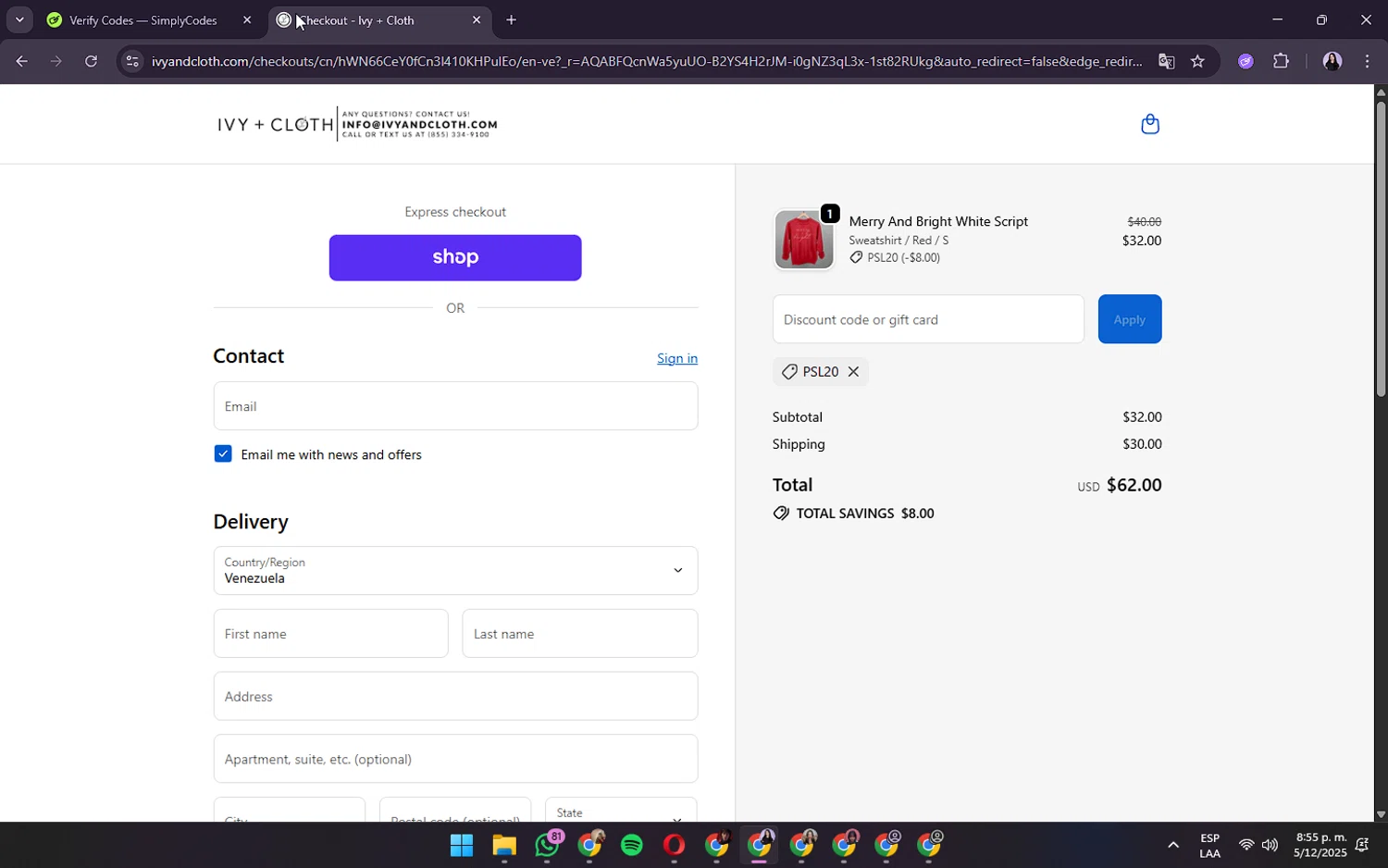Open the Wi-Fi network icon
The height and width of the screenshot is (868, 1388).
point(1246,845)
